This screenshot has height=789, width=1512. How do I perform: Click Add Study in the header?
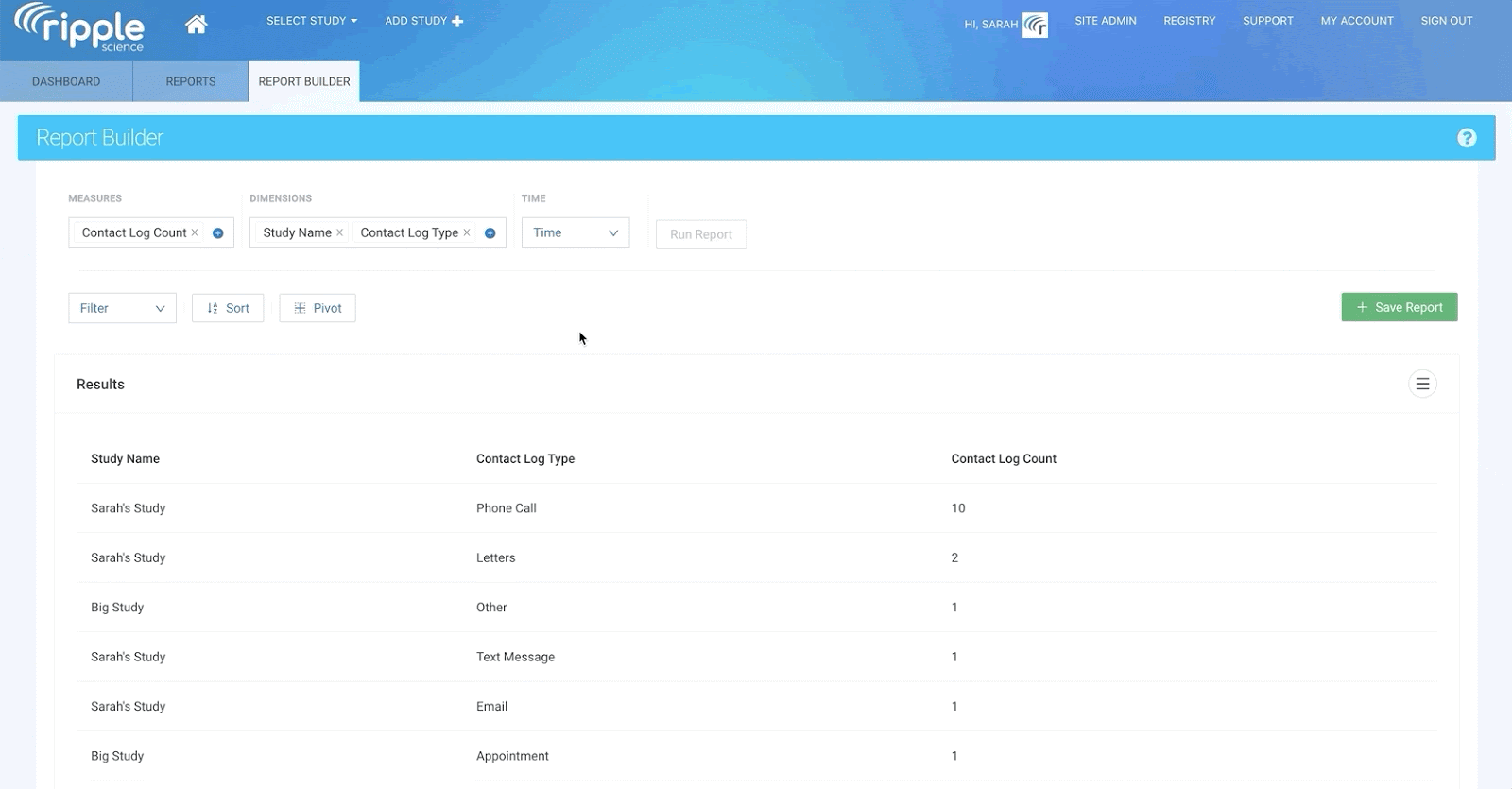pyautogui.click(x=423, y=21)
